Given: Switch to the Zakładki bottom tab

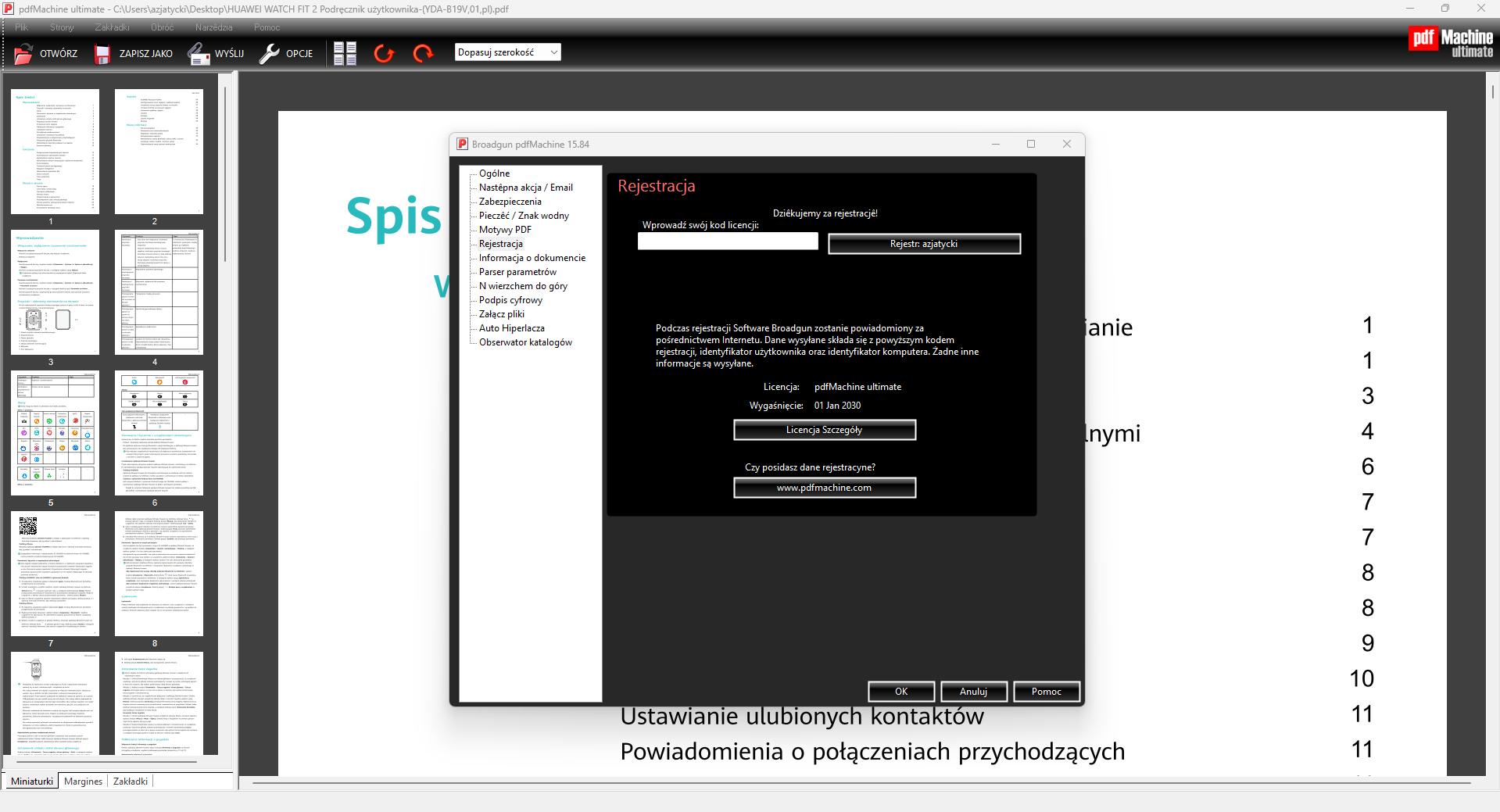Looking at the screenshot, I should click(131, 781).
